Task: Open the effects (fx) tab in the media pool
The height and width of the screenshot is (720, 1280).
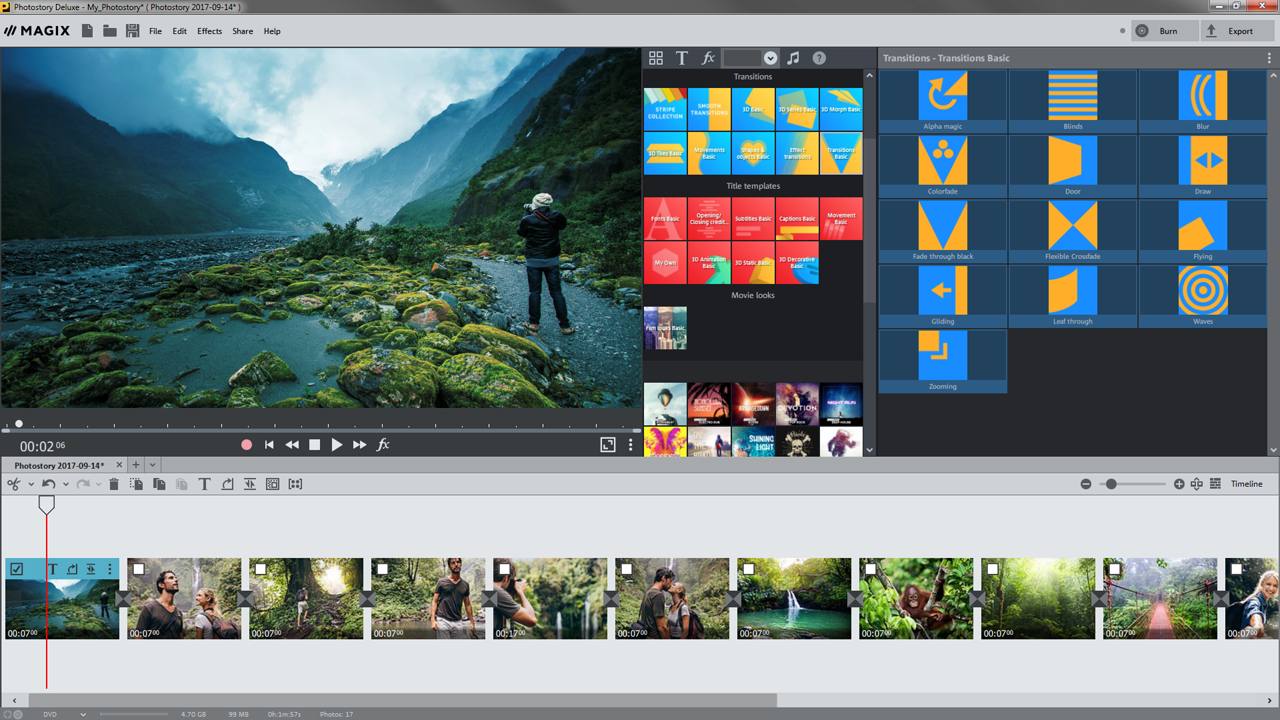Action: coord(708,58)
